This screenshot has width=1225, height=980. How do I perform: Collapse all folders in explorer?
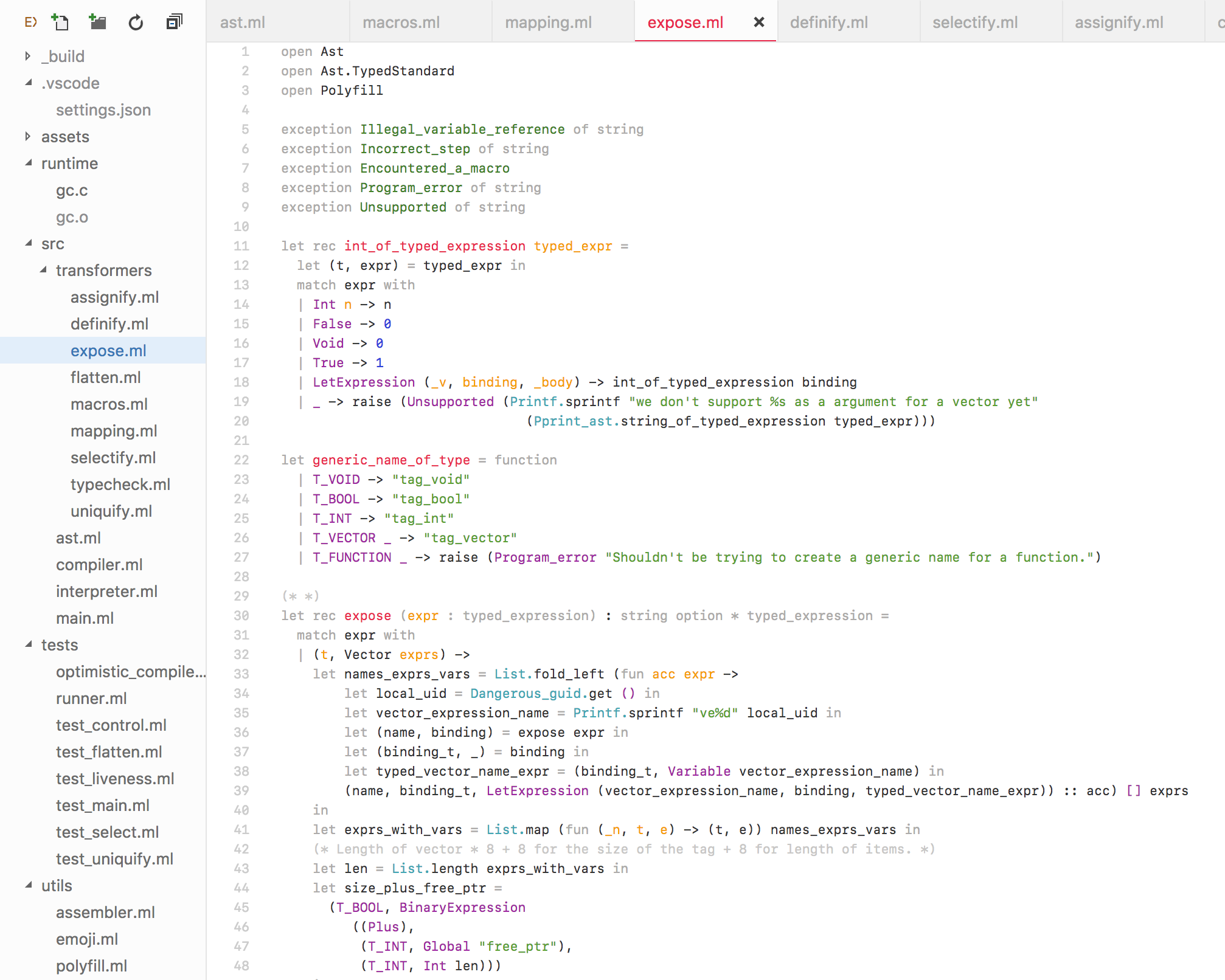(174, 22)
